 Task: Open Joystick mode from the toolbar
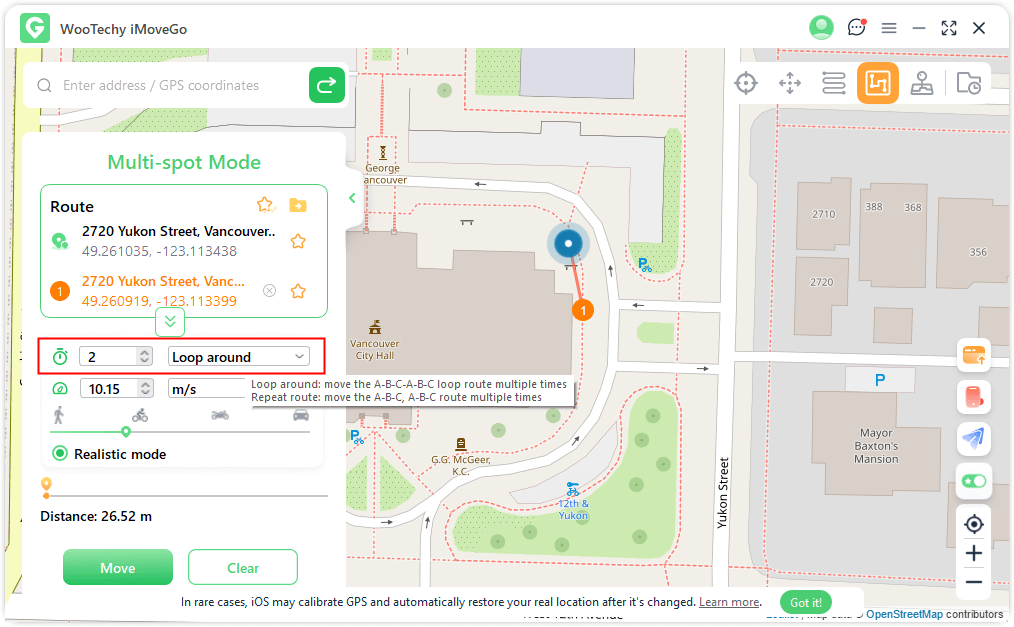tap(922, 84)
